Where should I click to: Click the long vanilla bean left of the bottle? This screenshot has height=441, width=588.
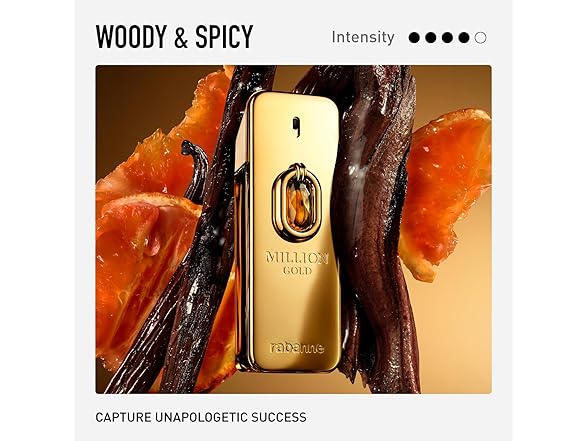tap(195, 240)
